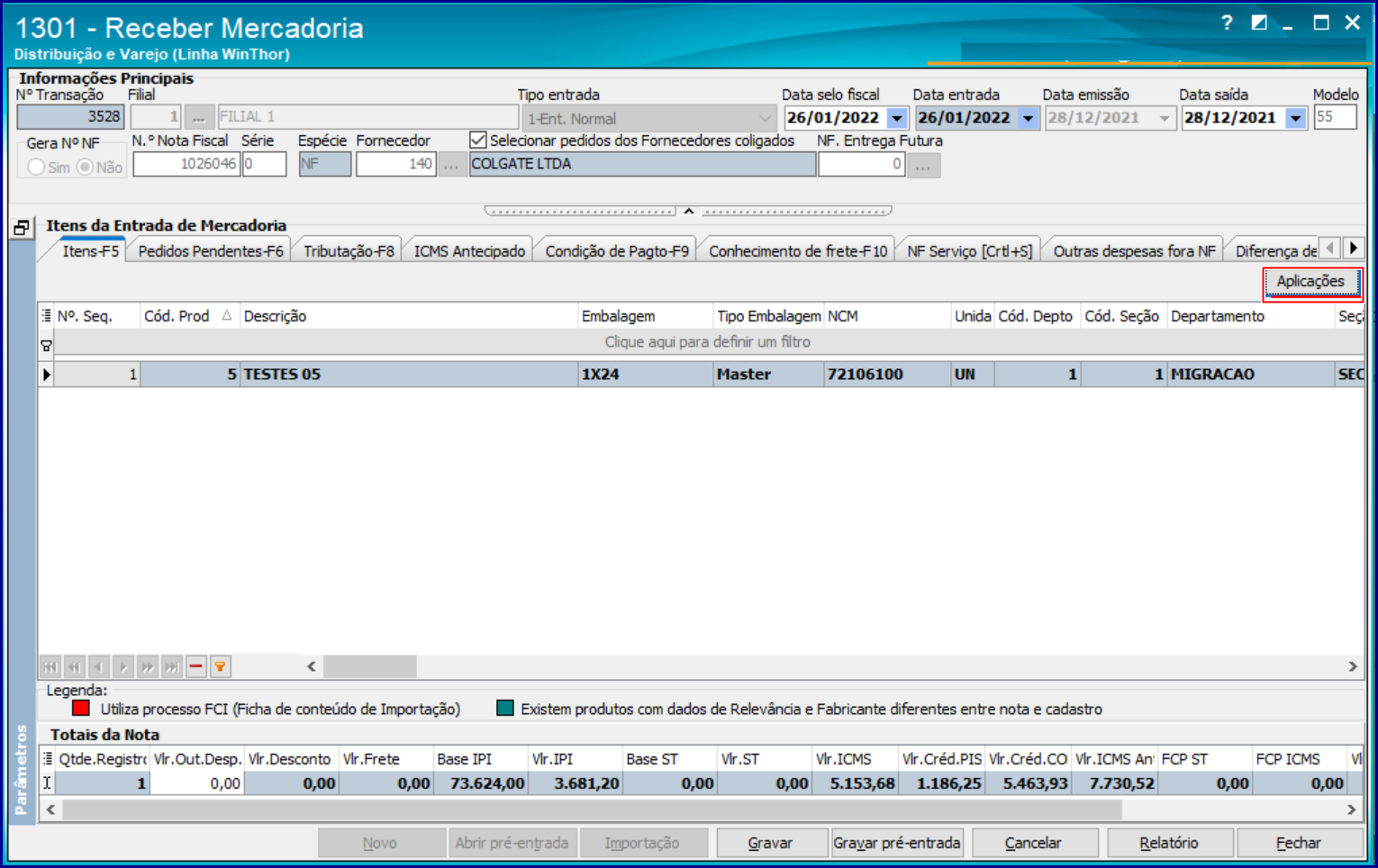Go to previous record in navigator
The image size is (1378, 868).
pyautogui.click(x=99, y=667)
